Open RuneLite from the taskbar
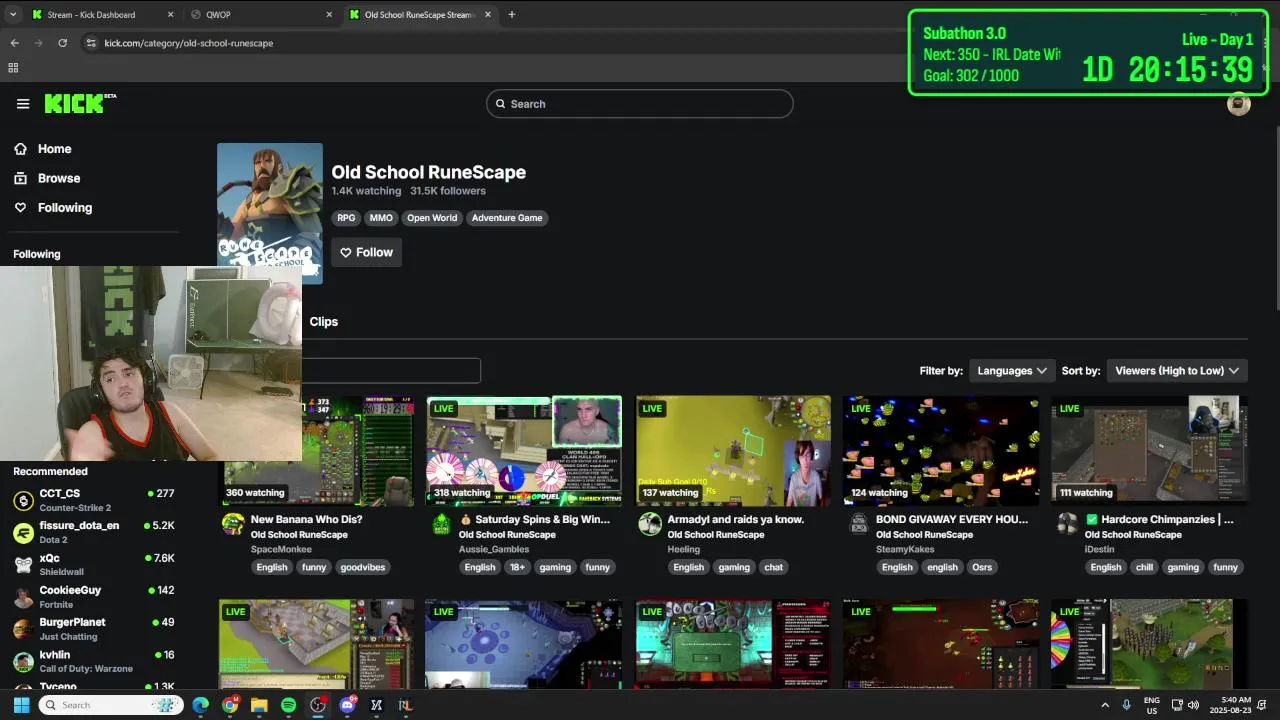 pyautogui.click(x=405, y=705)
